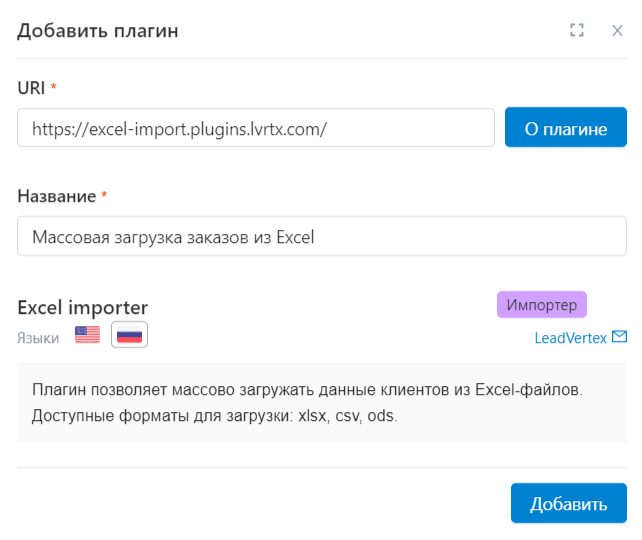Click the URI field label
The height and width of the screenshot is (540, 642).
(x=31, y=88)
